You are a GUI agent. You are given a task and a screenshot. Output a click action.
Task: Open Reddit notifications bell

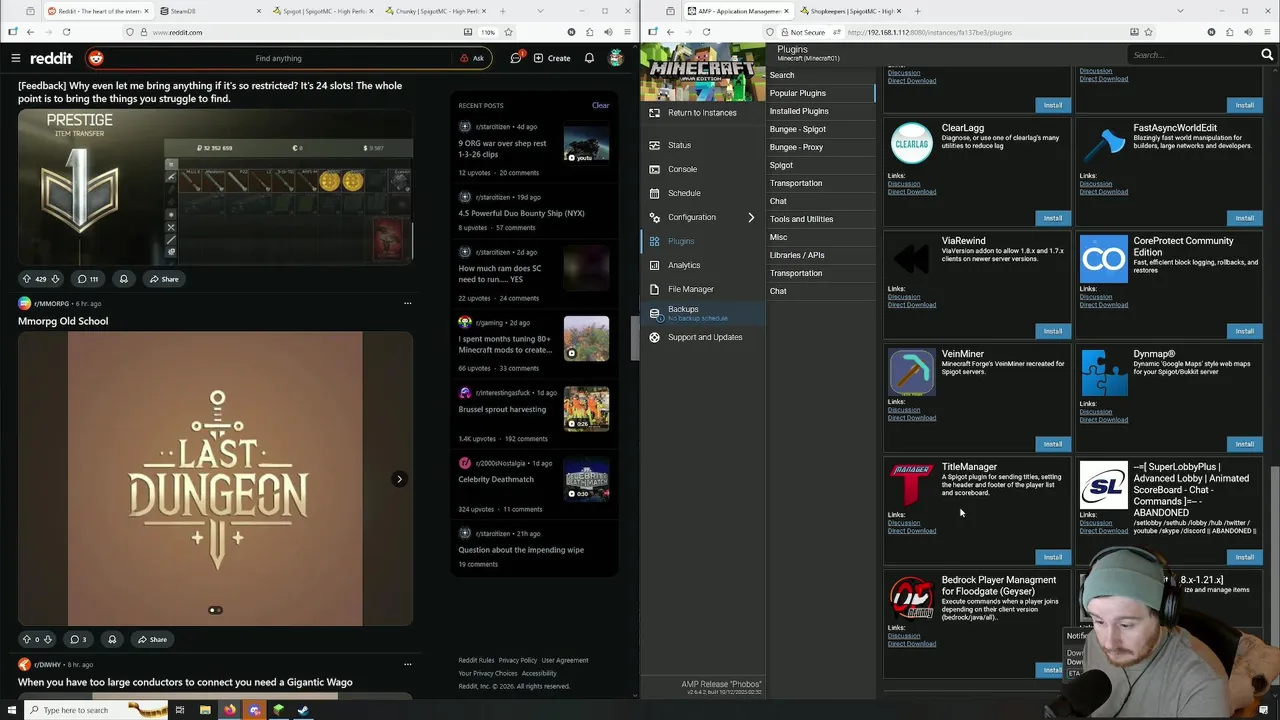tap(589, 58)
